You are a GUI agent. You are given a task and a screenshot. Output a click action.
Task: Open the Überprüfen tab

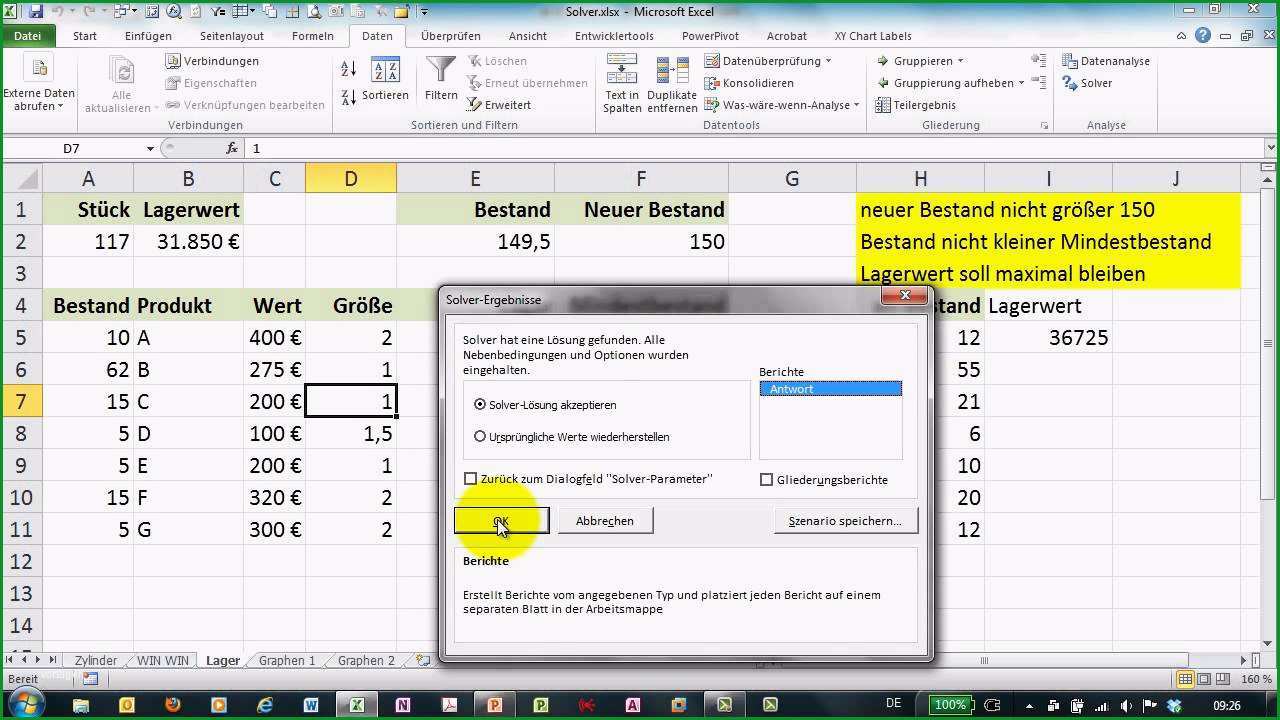(451, 36)
